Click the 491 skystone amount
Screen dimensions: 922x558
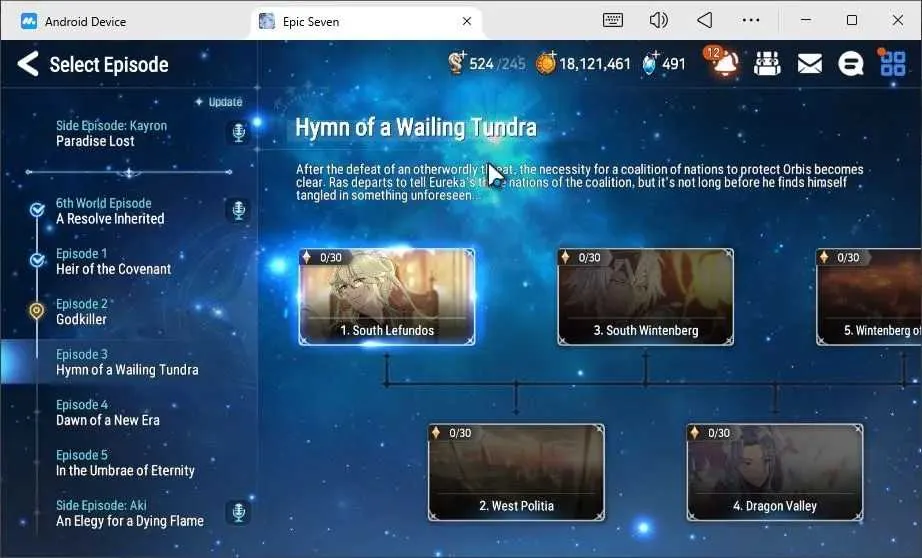click(674, 64)
